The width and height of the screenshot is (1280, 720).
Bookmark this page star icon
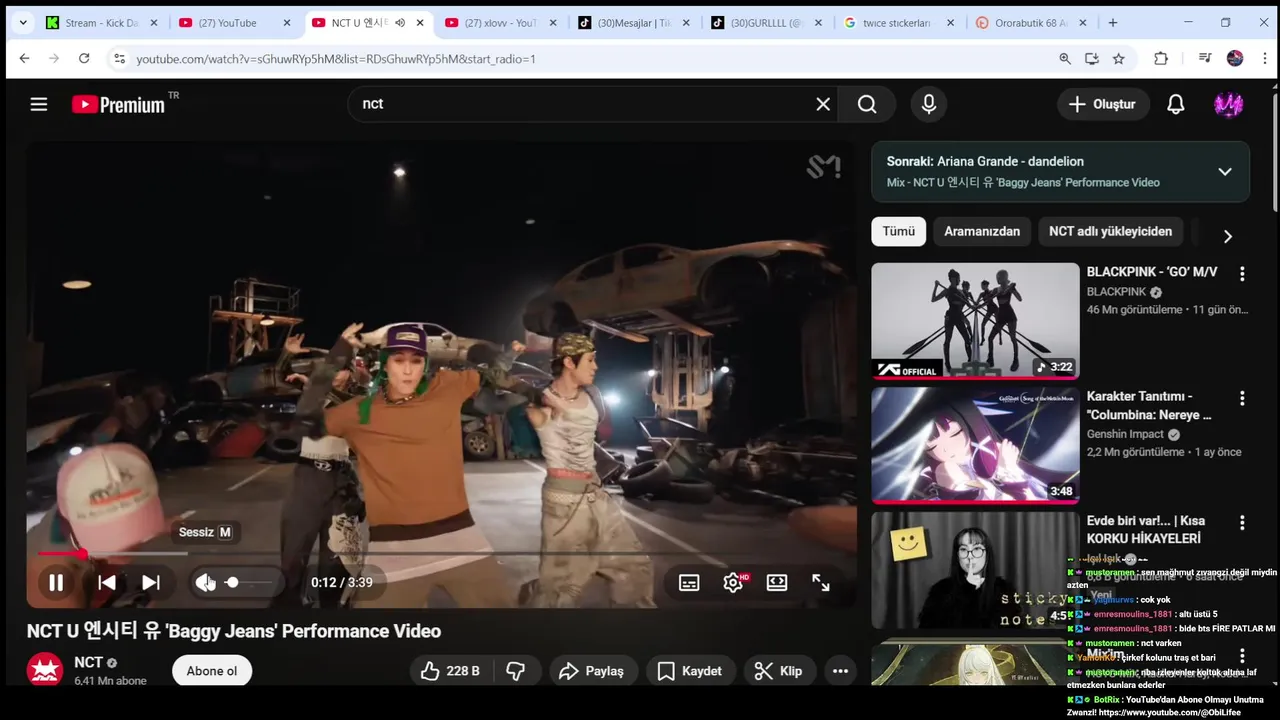(1118, 59)
